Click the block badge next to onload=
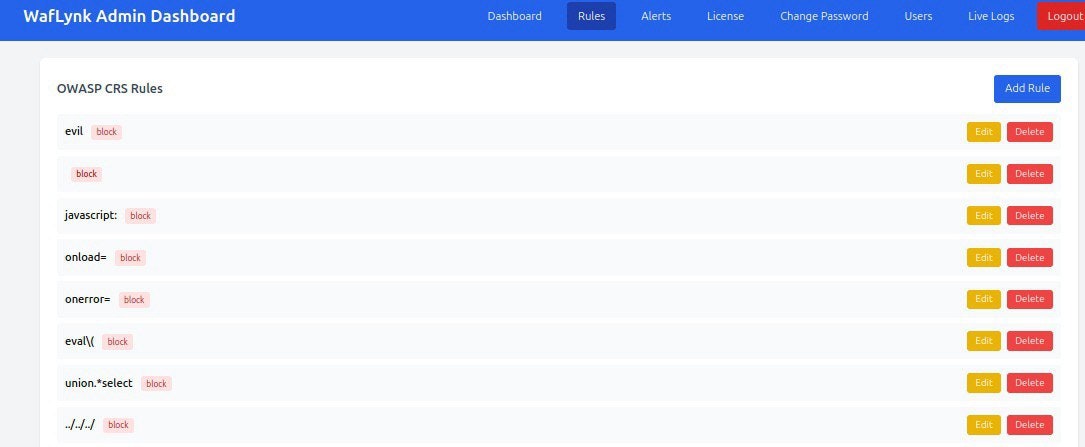This screenshot has height=447, width=1085. pos(130,257)
